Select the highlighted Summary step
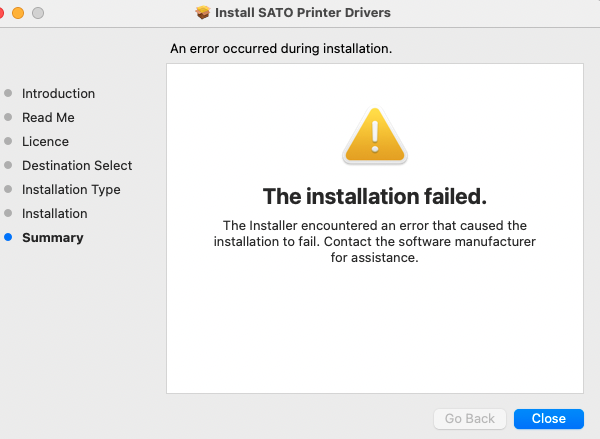This screenshot has height=439, width=600. 53,238
